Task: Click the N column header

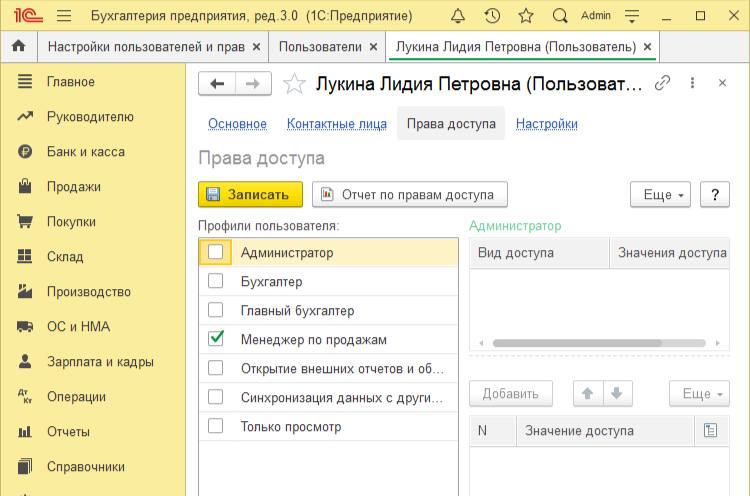Action: 493,430
